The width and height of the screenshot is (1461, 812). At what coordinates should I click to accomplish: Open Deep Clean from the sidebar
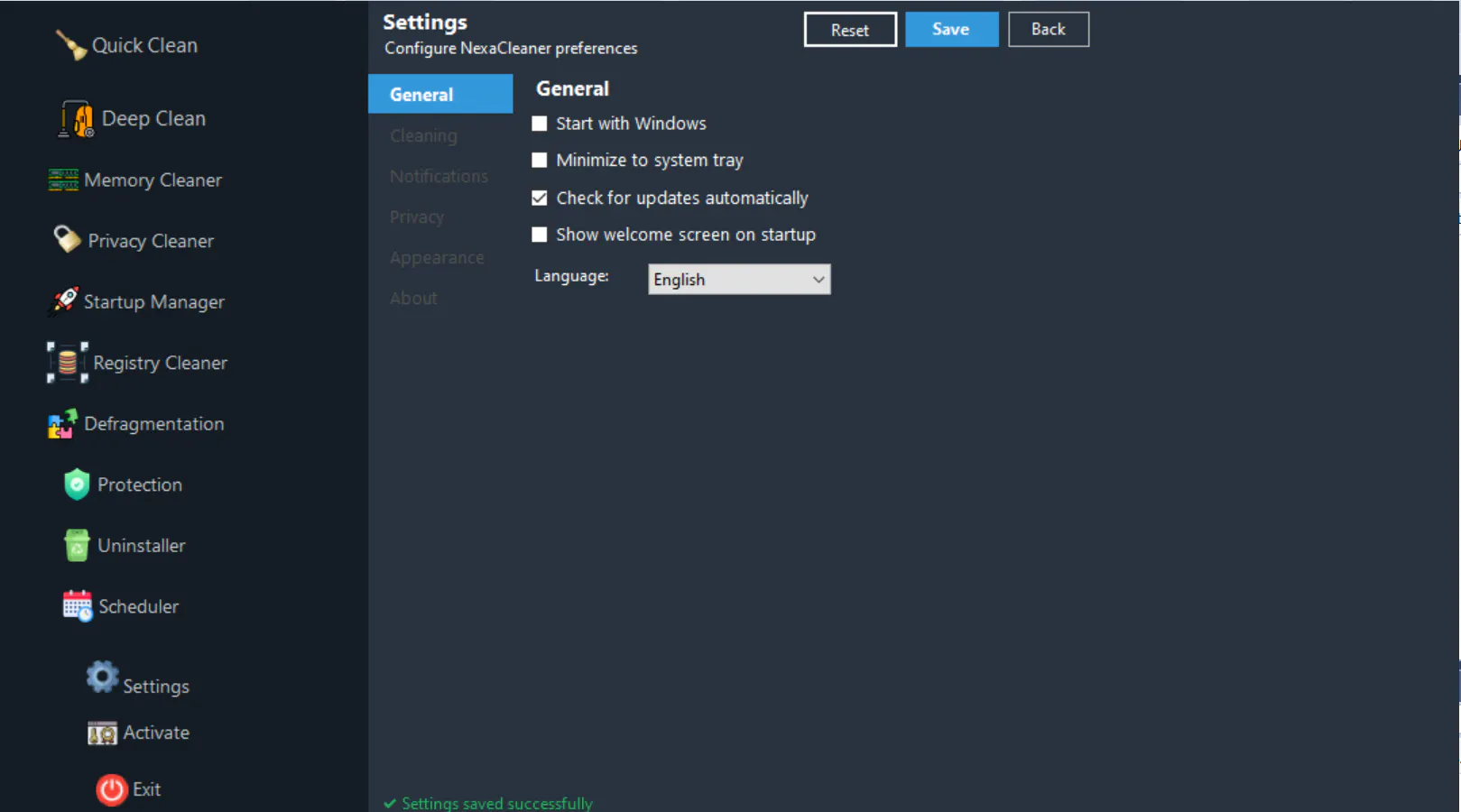pyautogui.click(x=153, y=119)
